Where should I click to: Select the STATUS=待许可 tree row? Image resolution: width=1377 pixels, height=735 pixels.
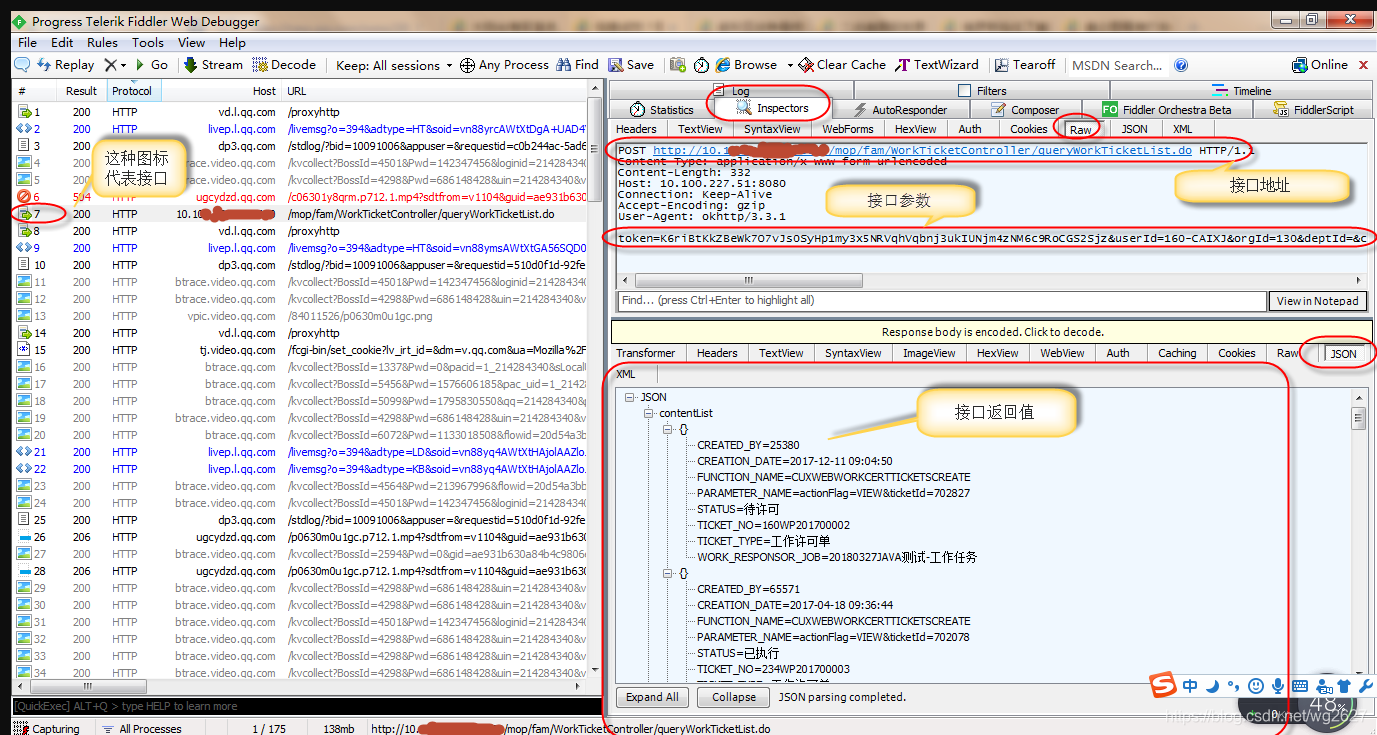point(736,509)
